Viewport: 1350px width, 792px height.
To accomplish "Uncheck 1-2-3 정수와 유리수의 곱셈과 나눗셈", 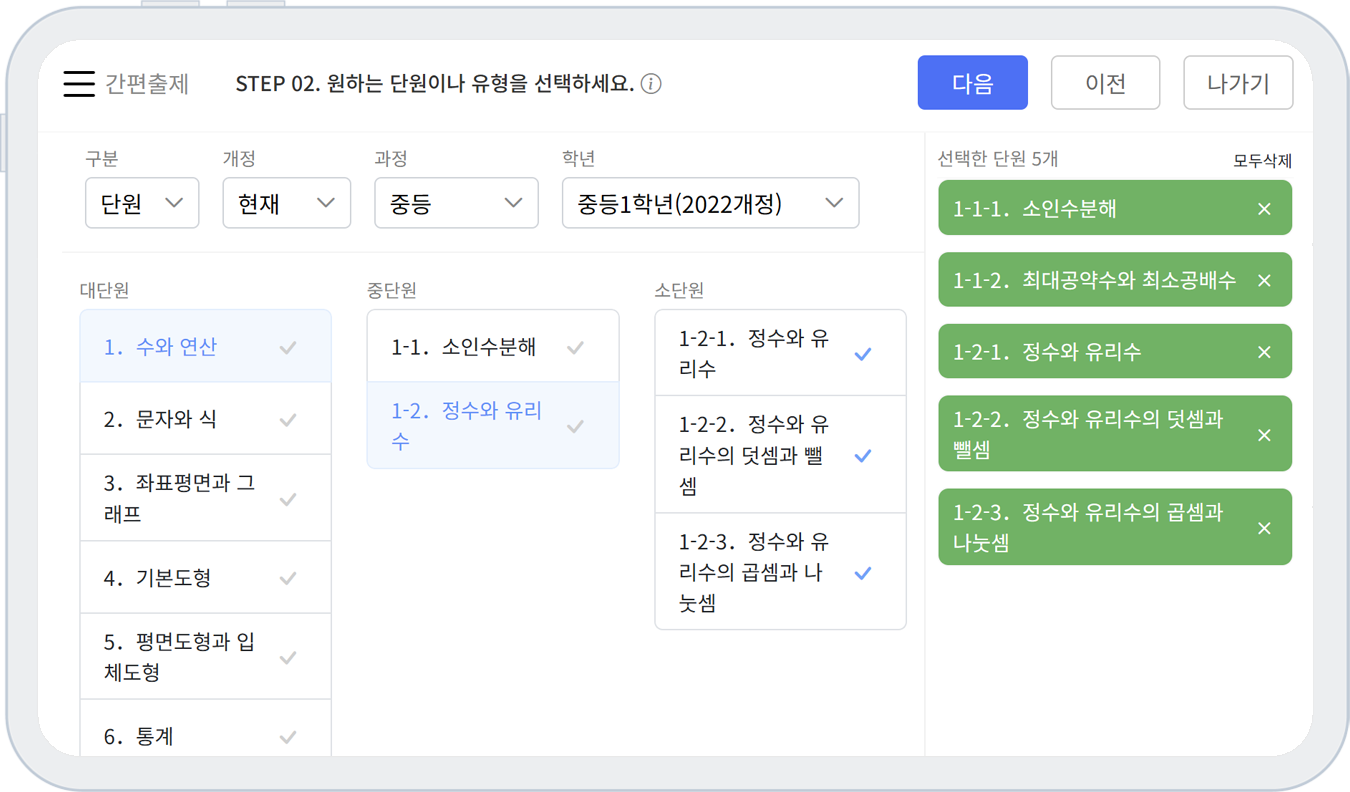I will pyautogui.click(x=863, y=573).
